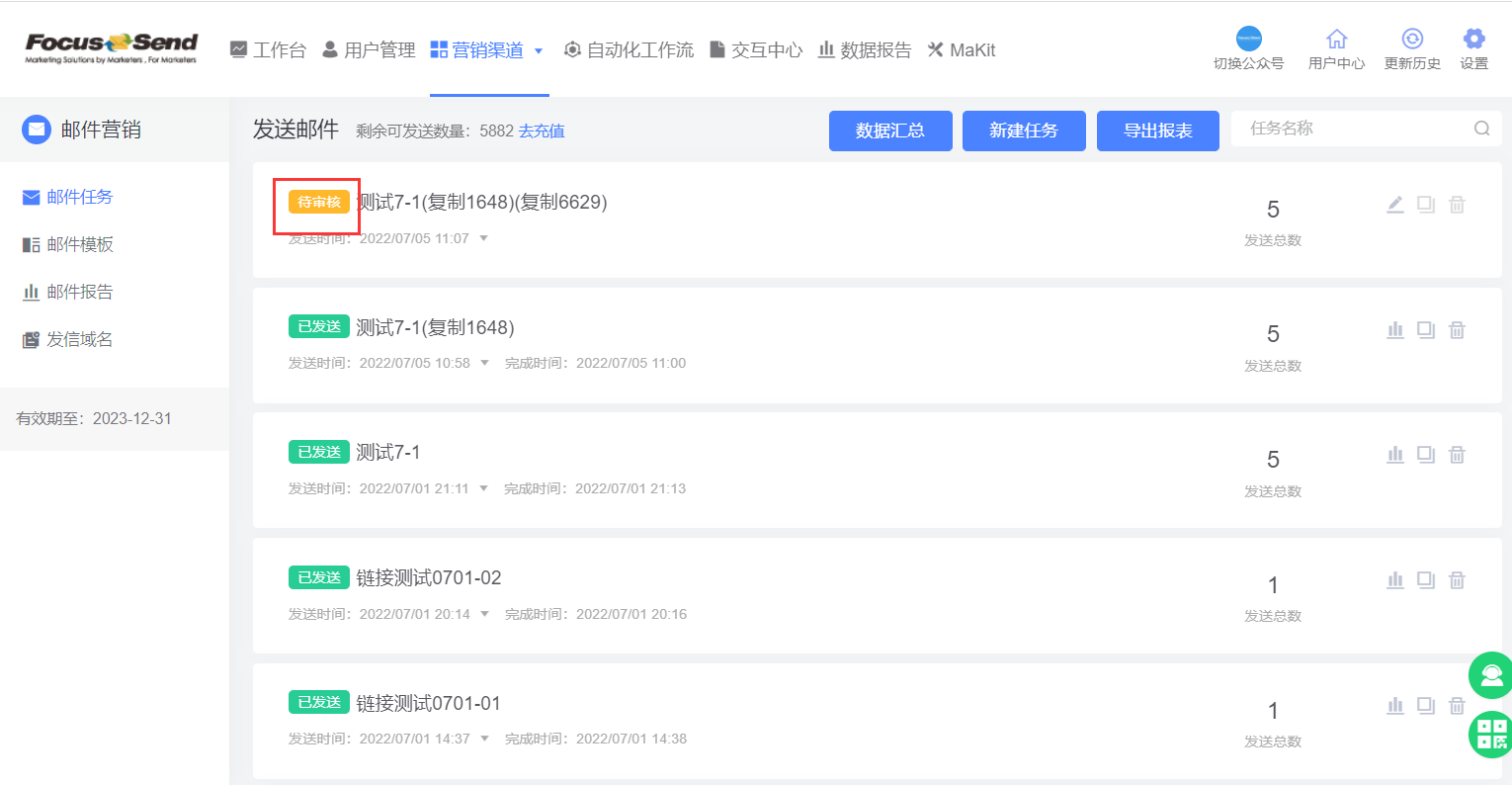Viewport: 1512px width, 785px height.
Task: Edit task 测试7-1(复制1648)(复制6629) with the pencil icon
Action: click(x=1395, y=205)
